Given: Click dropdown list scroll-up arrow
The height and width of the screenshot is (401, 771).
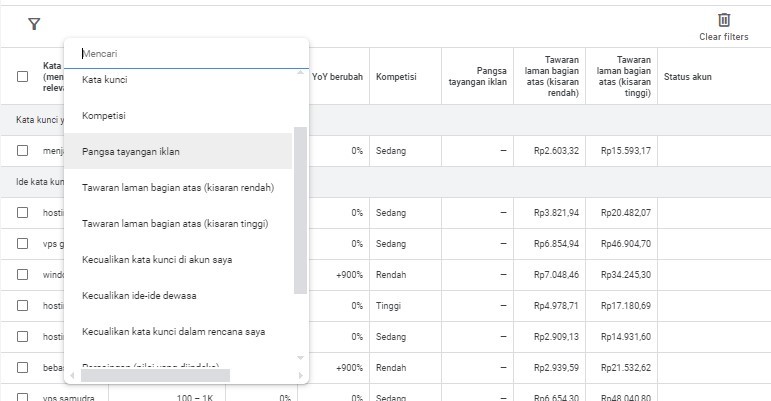Looking at the screenshot, I should coord(300,73).
